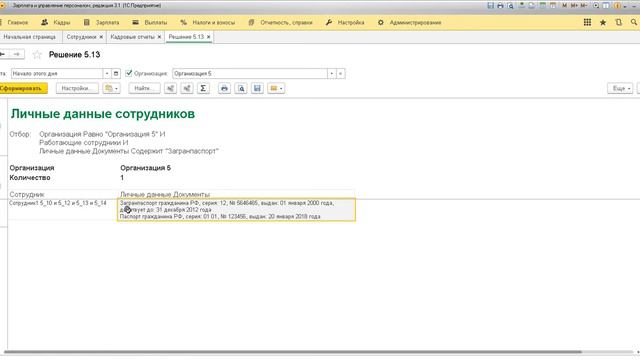This screenshot has height=360, width=640.
Task: Close the Решение 5.13 tab
Action: click(209, 37)
